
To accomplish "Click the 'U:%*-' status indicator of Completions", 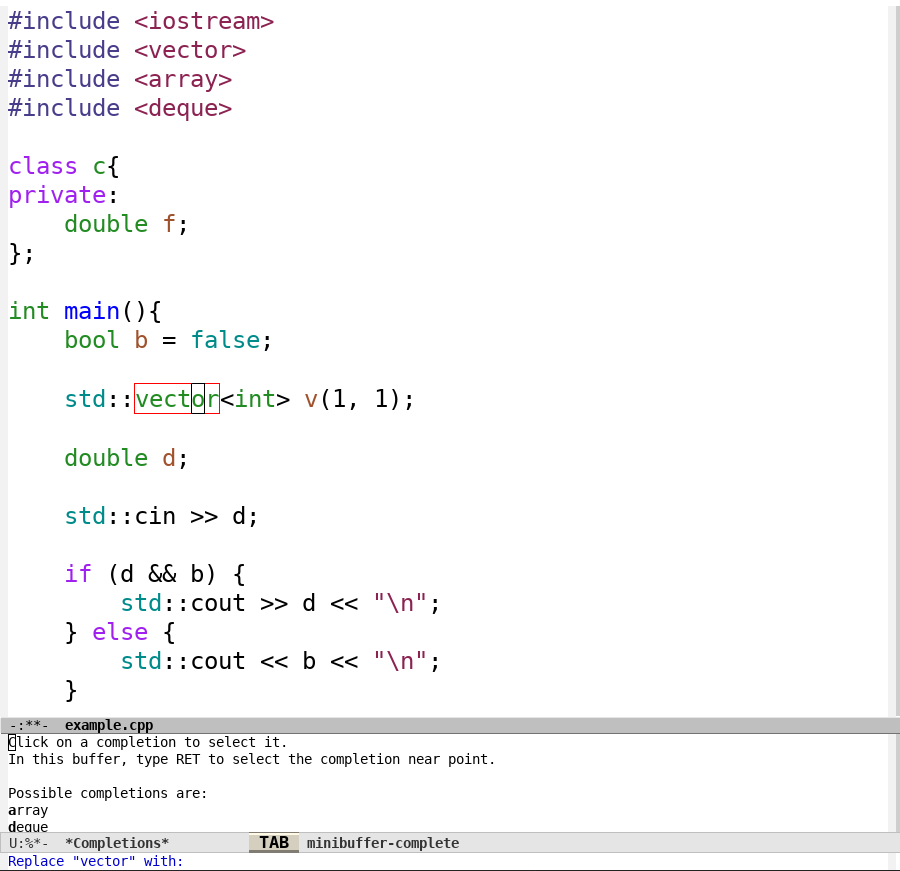I will click(x=29, y=843).
